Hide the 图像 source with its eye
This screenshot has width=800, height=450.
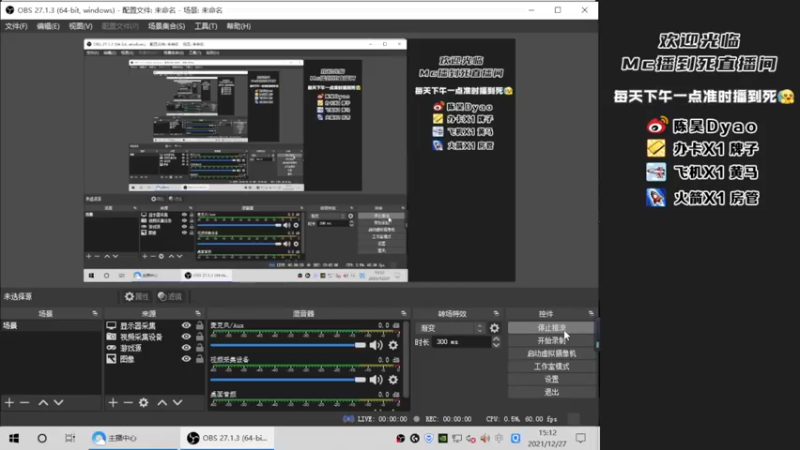tap(186, 359)
